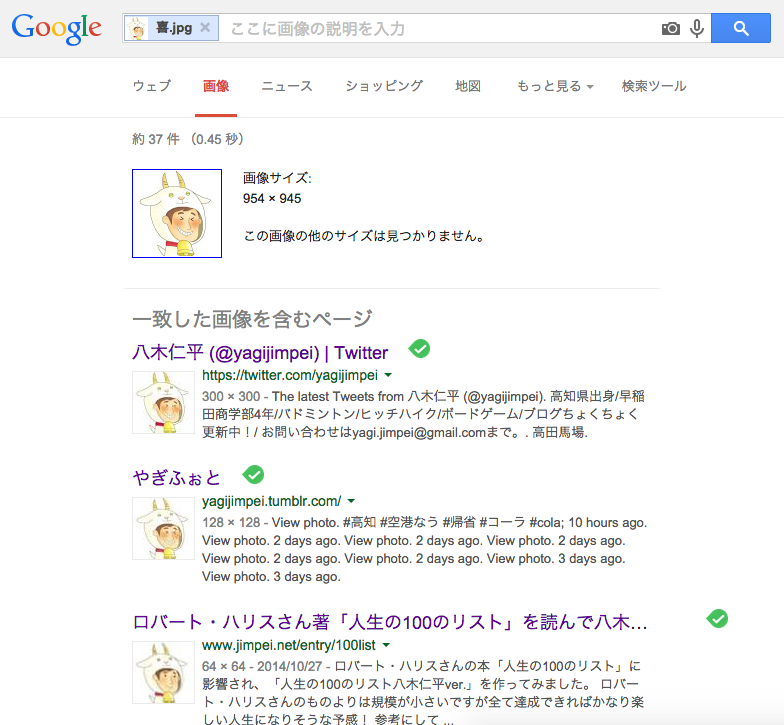This screenshot has height=725, width=784.
Task: Open the やぎふぉと result link
Action: pyautogui.click(x=176, y=478)
